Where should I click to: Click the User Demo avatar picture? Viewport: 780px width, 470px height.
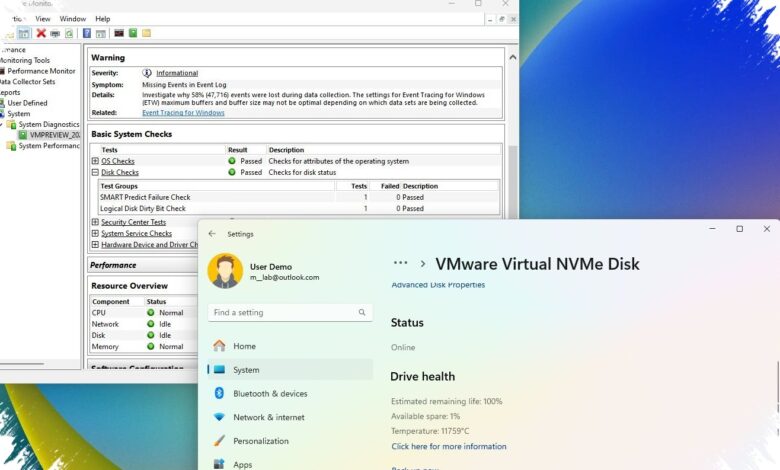[x=225, y=271]
